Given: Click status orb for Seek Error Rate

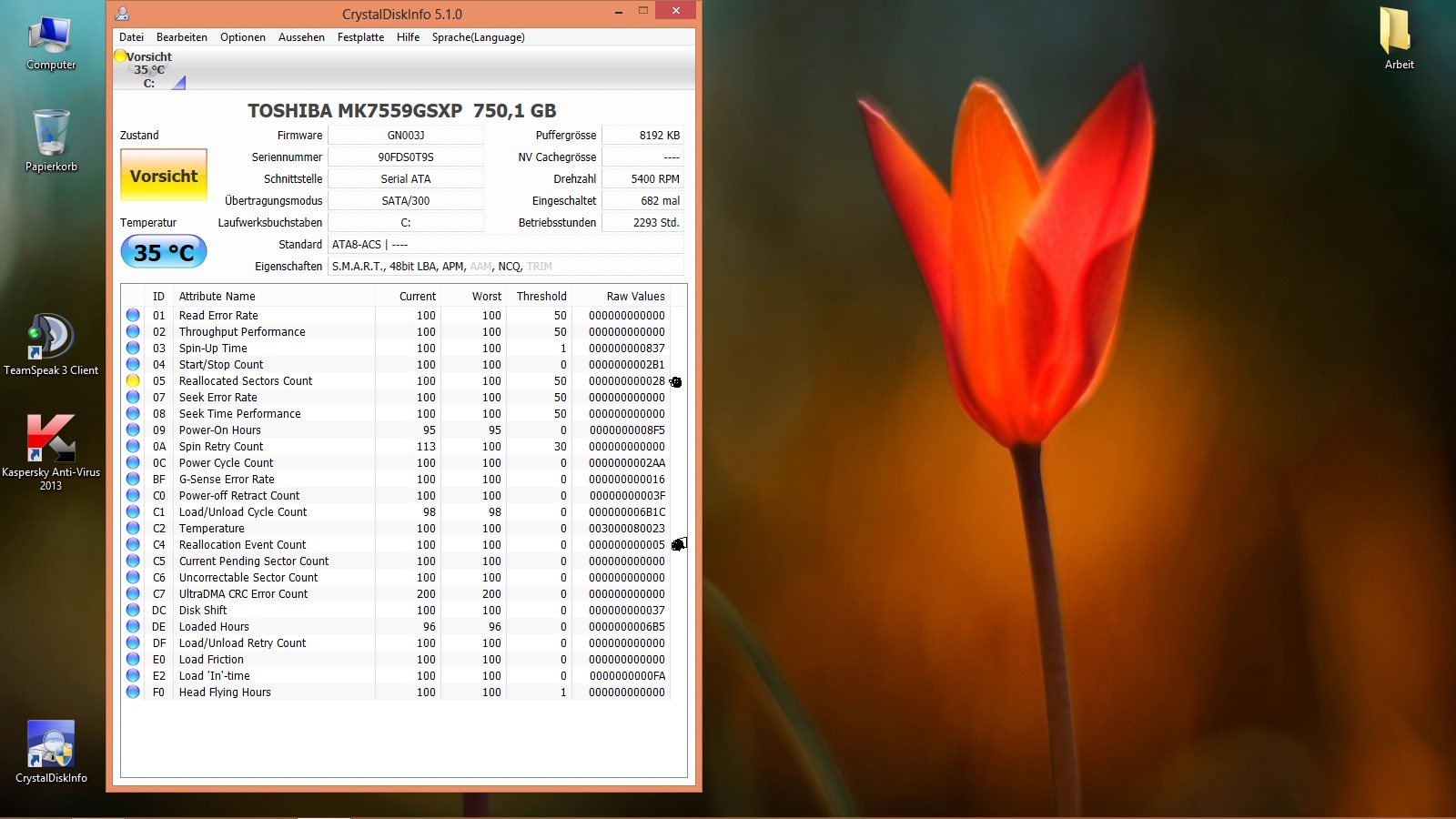Looking at the screenshot, I should point(133,398).
